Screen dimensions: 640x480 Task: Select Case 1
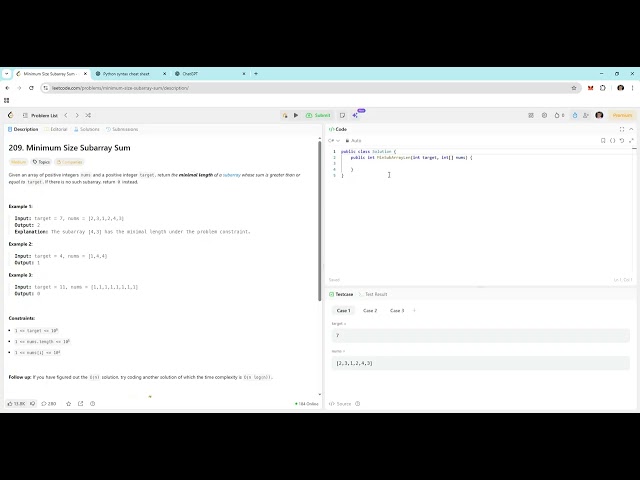point(343,311)
